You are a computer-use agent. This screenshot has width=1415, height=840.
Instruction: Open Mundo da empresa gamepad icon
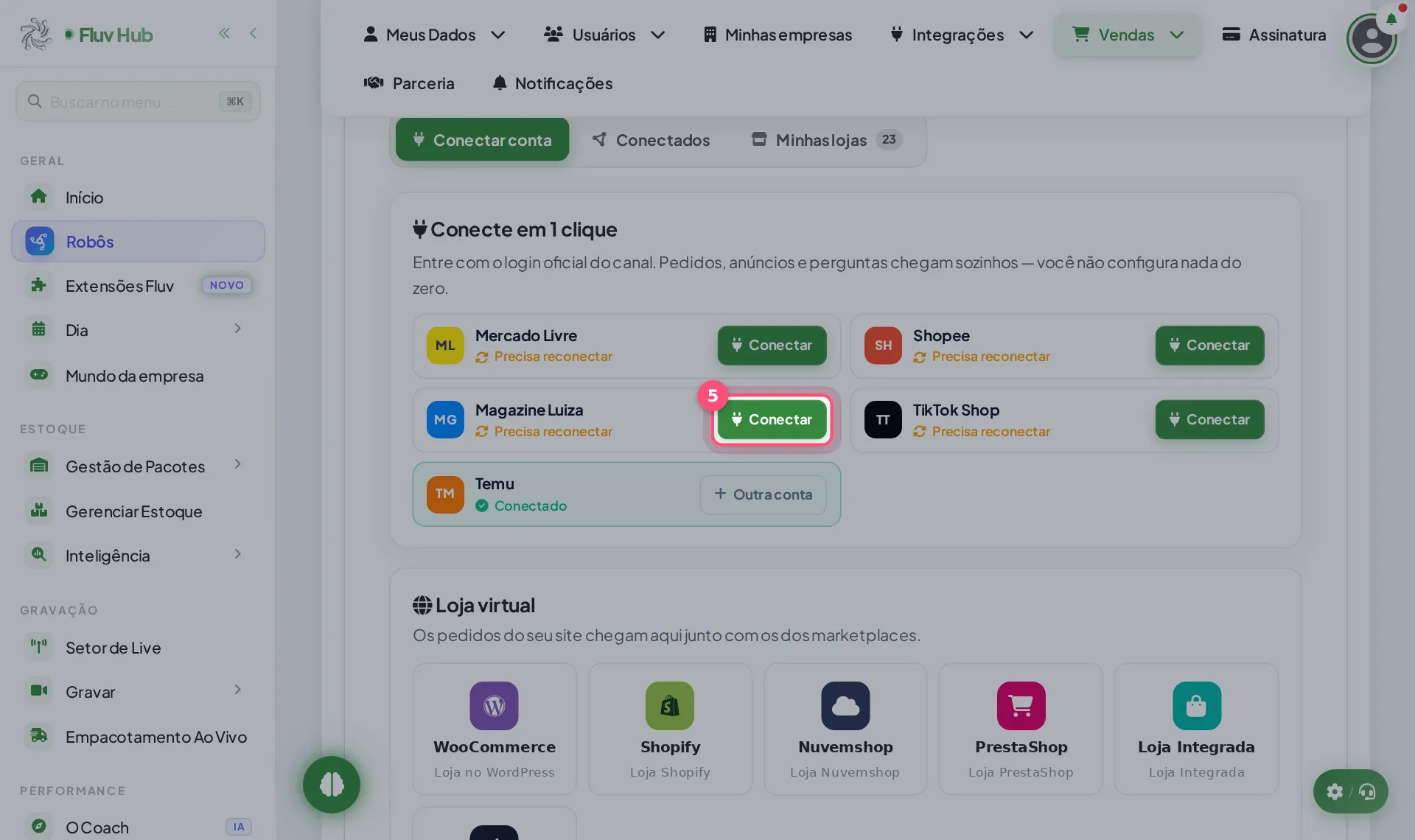tap(39, 375)
